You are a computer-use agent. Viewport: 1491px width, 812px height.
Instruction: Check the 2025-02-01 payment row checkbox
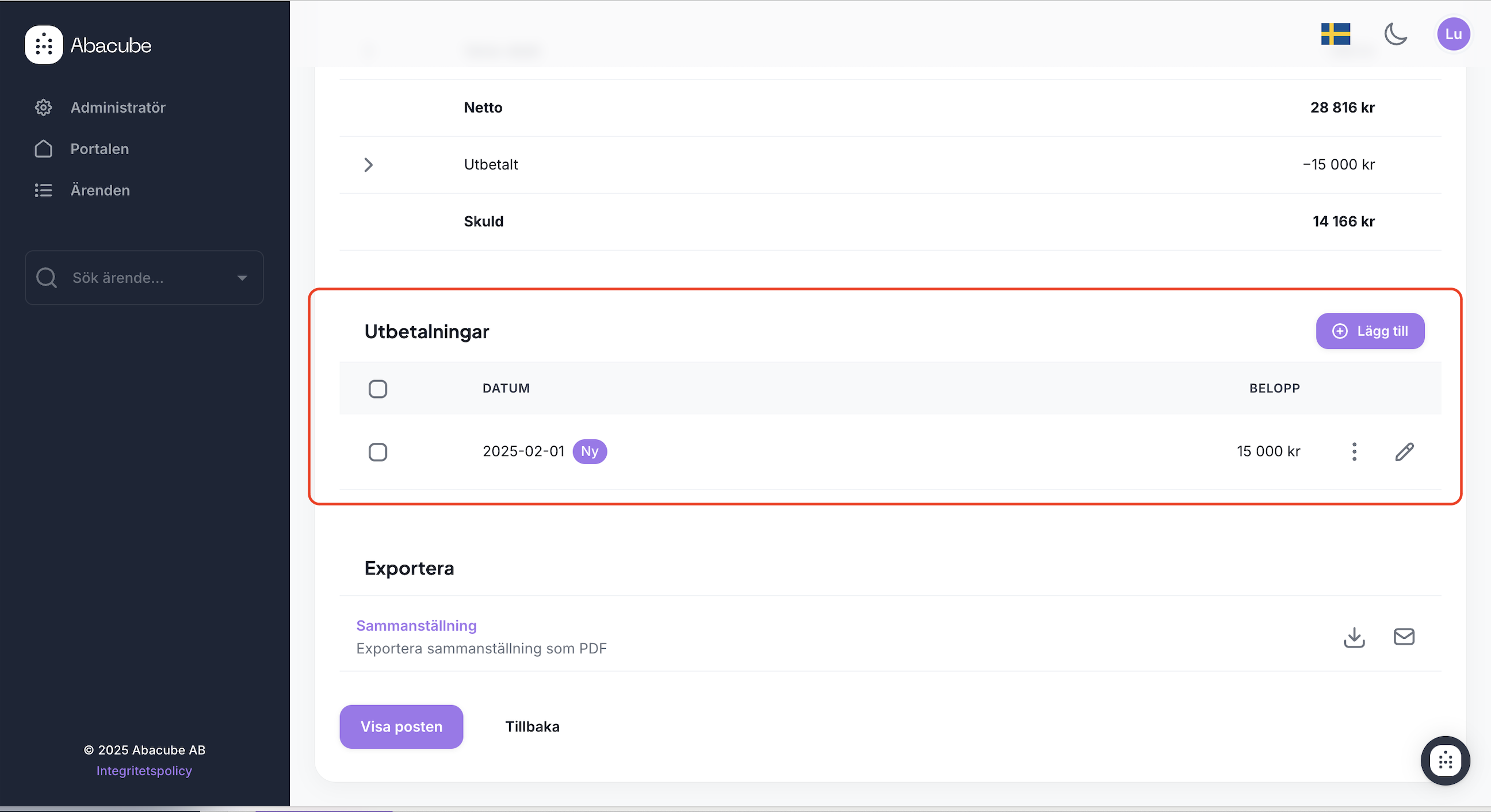(x=378, y=452)
